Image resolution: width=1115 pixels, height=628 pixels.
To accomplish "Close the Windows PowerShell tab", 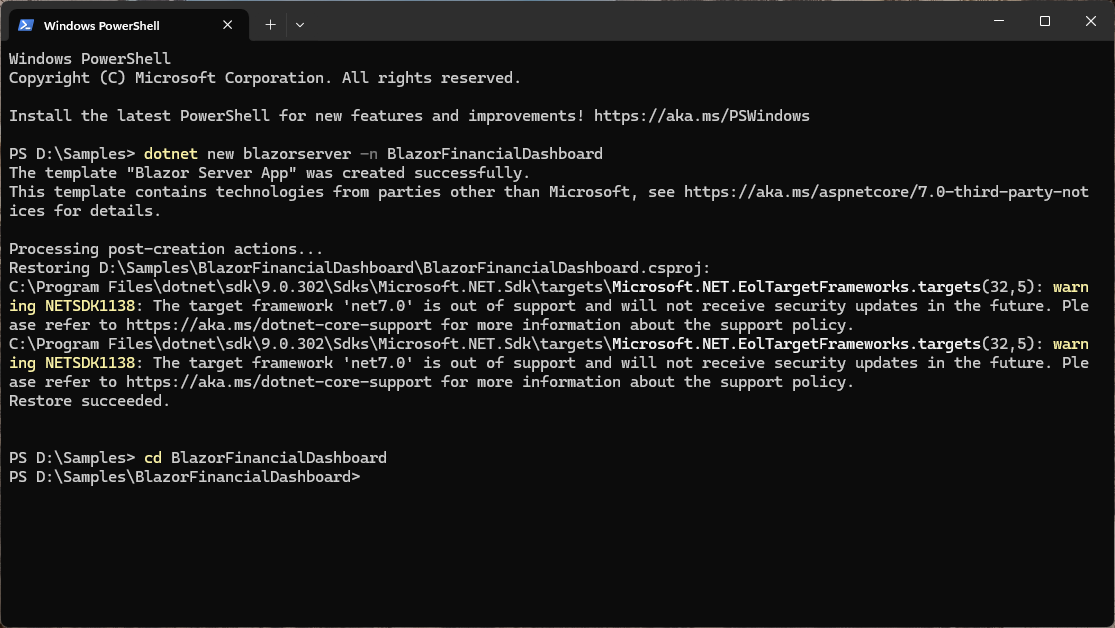I will [228, 25].
